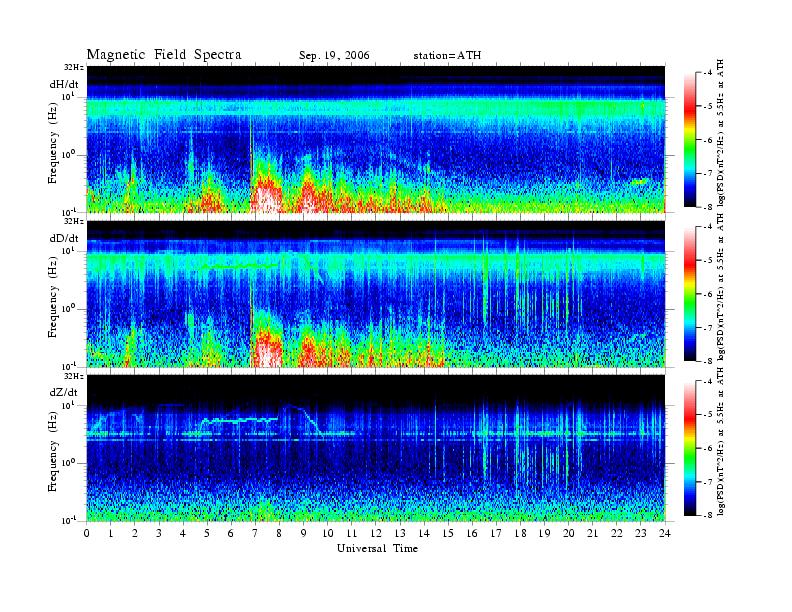Click the hour "4" tick label on the time axis
Screen dimensions: 792x612
[x=183, y=533]
